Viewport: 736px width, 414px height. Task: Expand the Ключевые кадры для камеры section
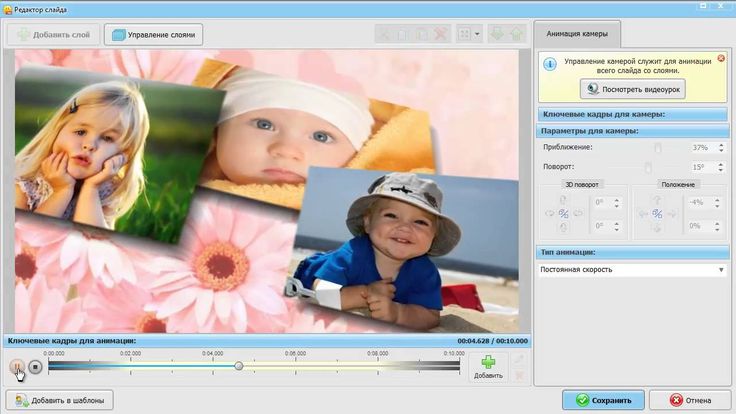632,115
